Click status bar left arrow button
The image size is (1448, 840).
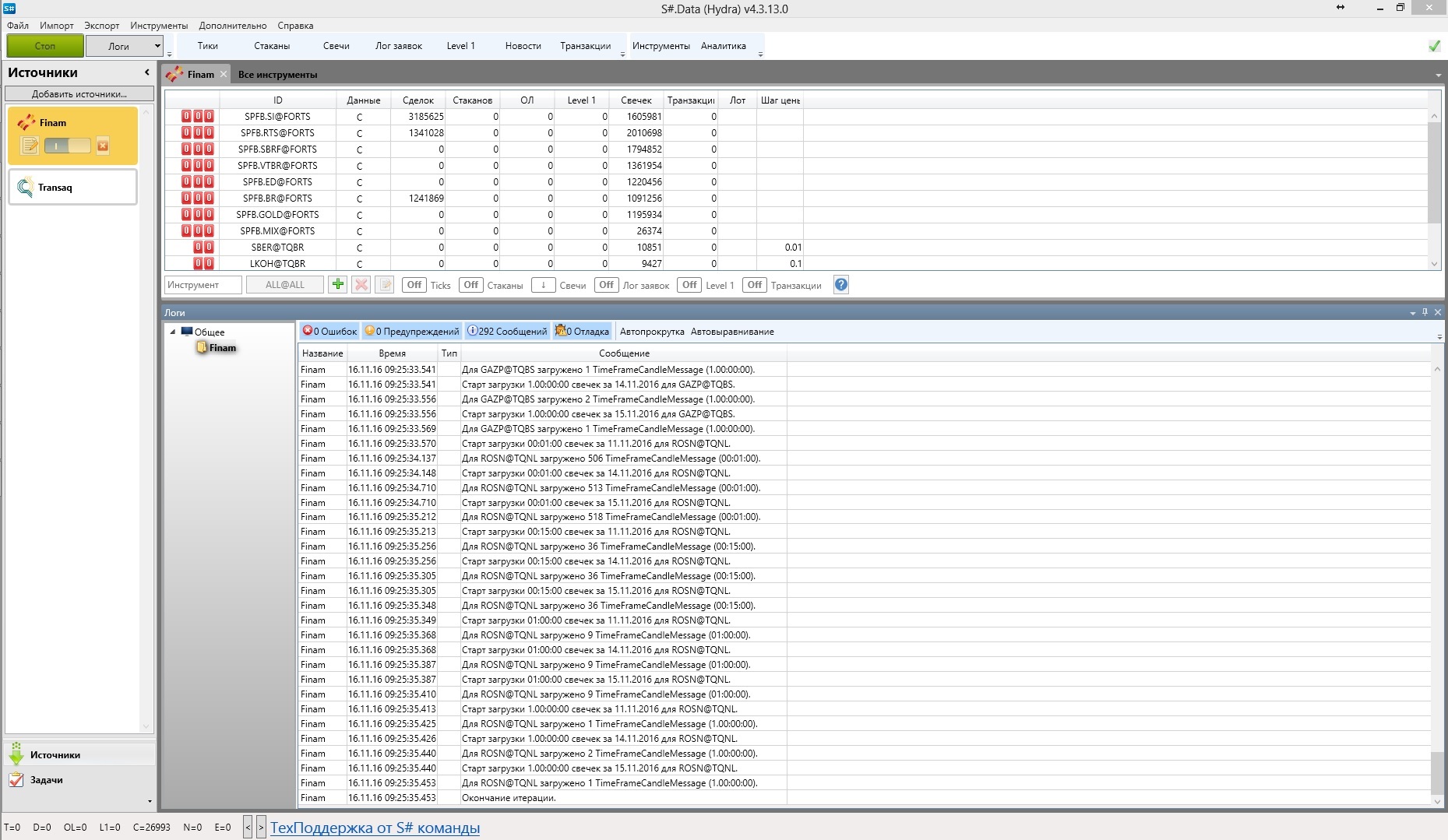[x=248, y=827]
